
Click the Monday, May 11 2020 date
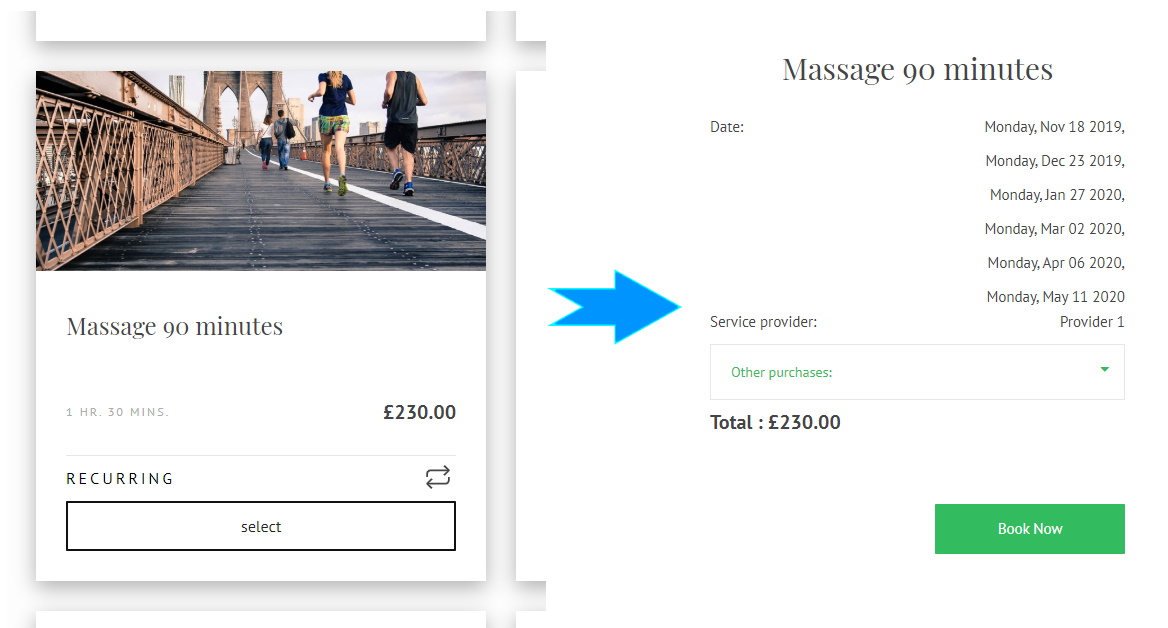(1055, 297)
